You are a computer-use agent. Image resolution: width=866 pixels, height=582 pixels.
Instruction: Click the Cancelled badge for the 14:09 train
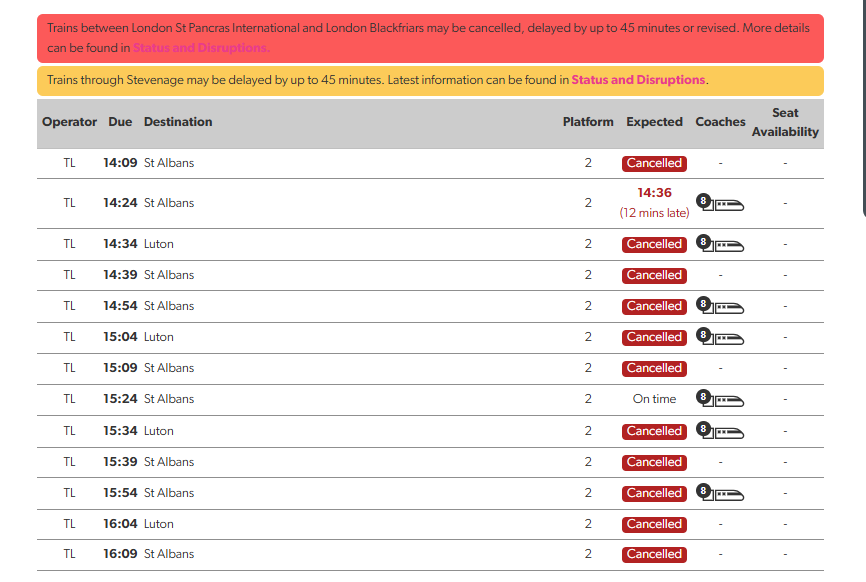click(x=654, y=163)
